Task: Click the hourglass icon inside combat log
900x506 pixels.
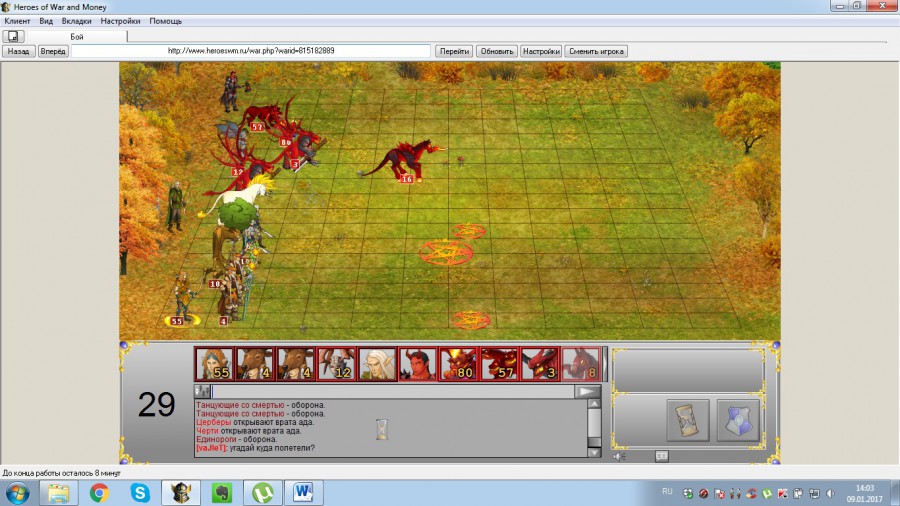Action: (x=382, y=429)
